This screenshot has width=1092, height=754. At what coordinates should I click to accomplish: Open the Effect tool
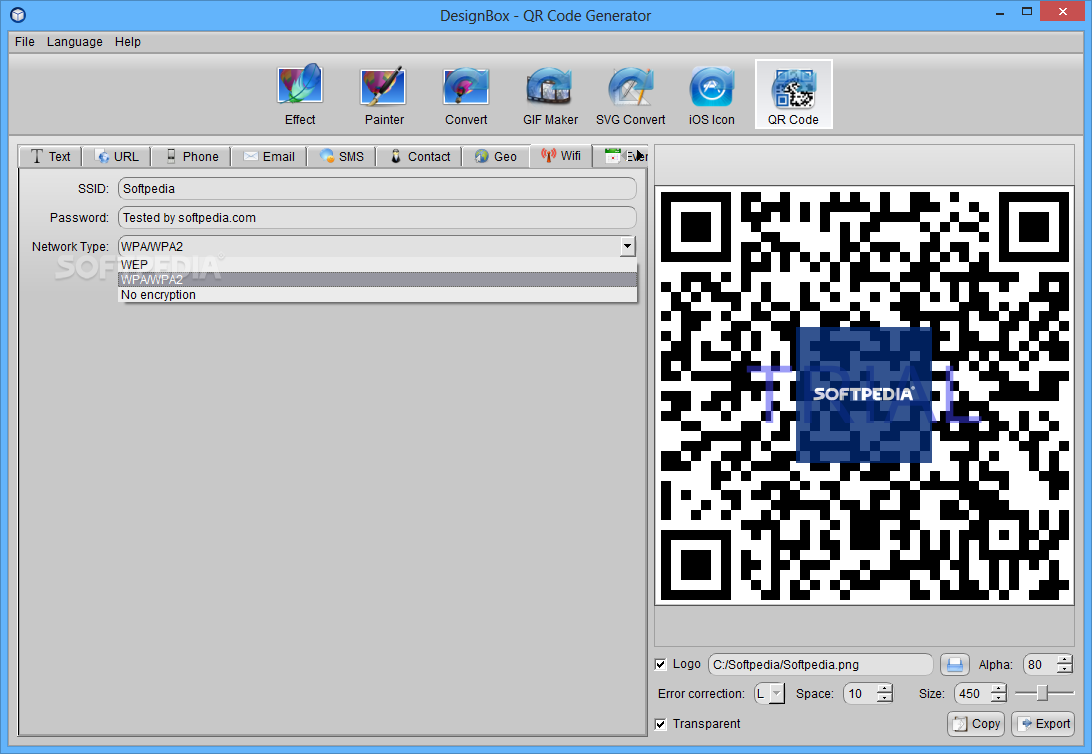299,95
